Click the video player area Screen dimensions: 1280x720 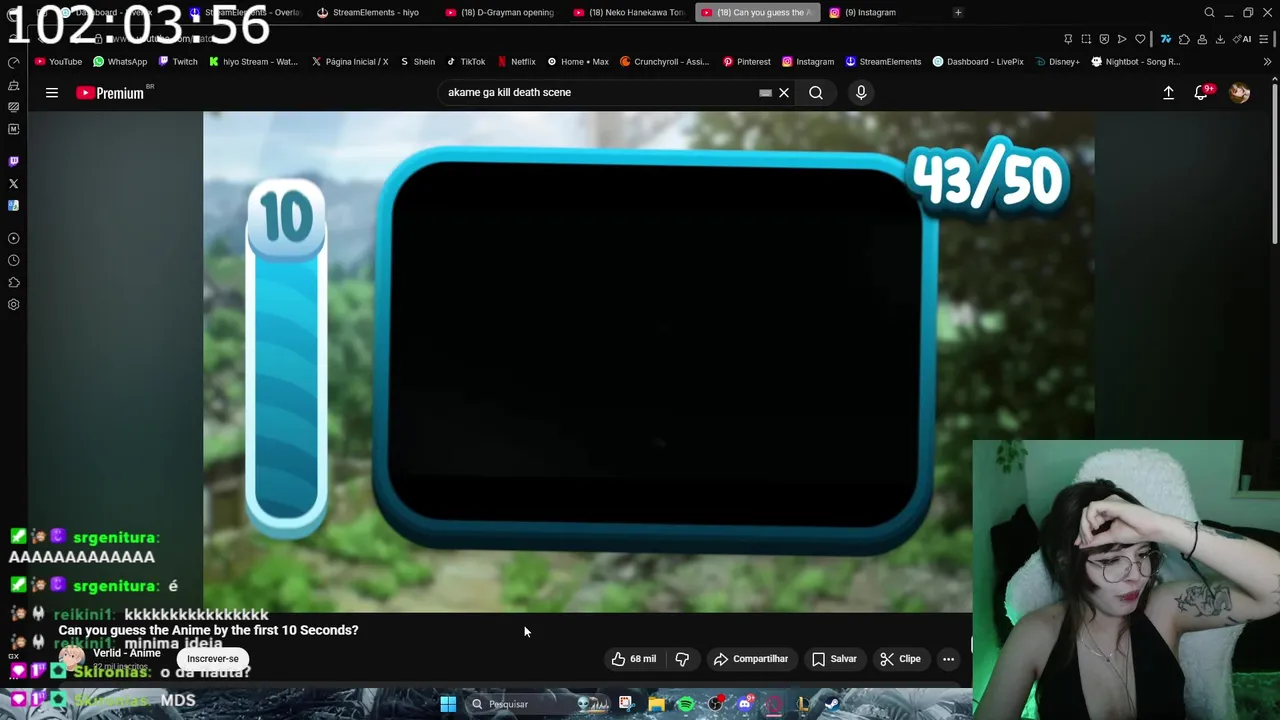(648, 360)
